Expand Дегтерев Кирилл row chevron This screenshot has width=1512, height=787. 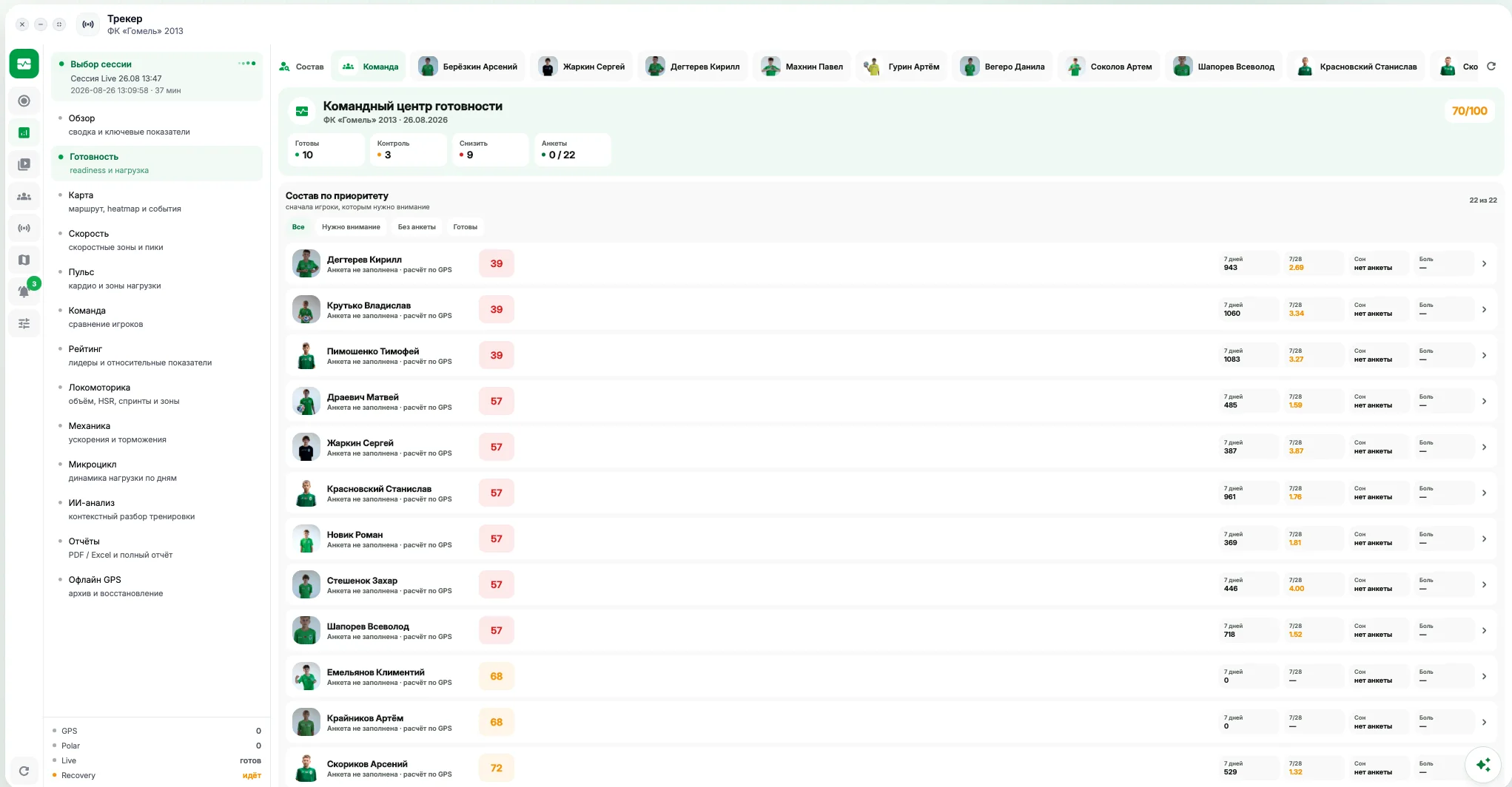point(1484,263)
